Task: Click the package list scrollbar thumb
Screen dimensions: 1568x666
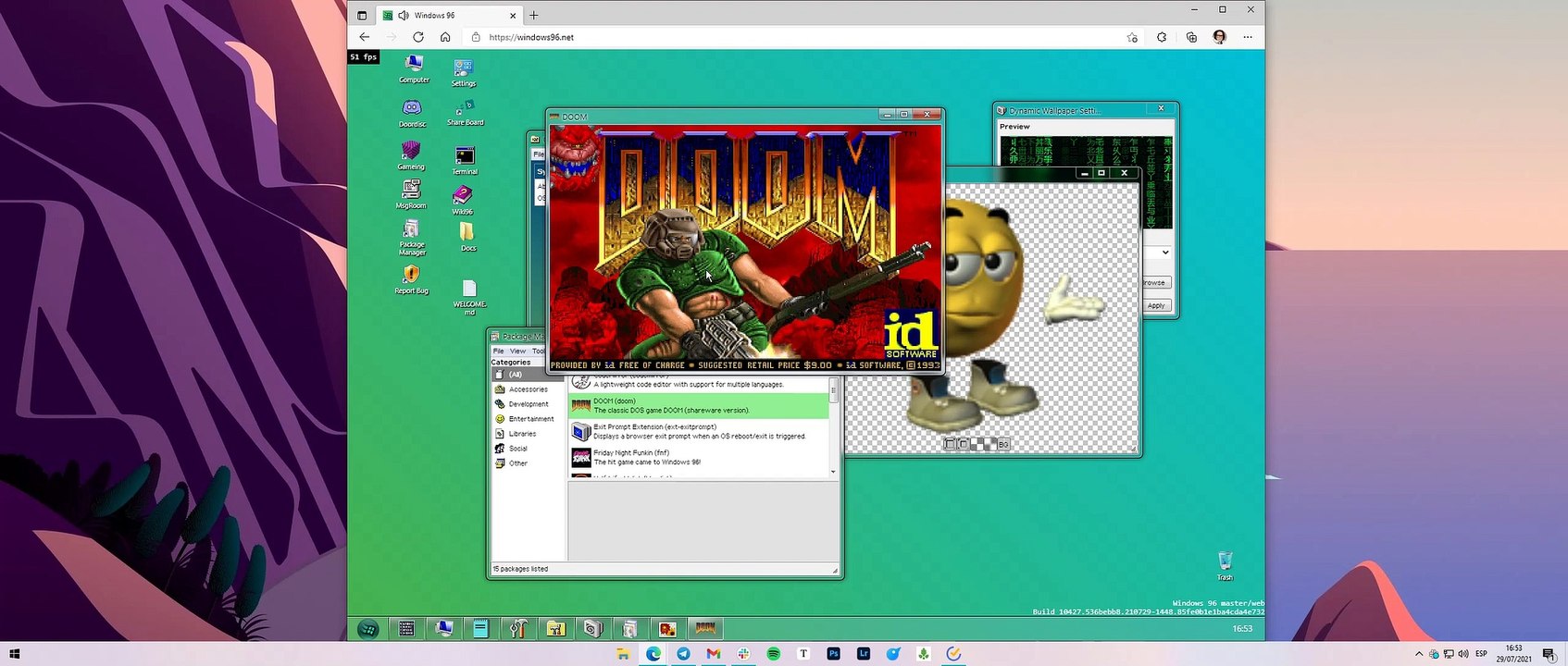Action: (833, 392)
